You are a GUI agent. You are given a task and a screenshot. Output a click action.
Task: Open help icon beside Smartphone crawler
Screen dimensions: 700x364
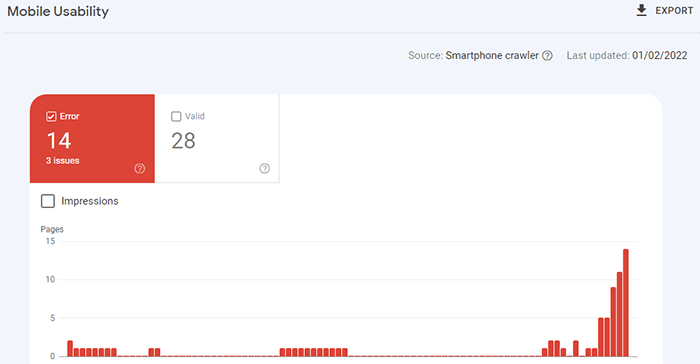pyautogui.click(x=547, y=55)
